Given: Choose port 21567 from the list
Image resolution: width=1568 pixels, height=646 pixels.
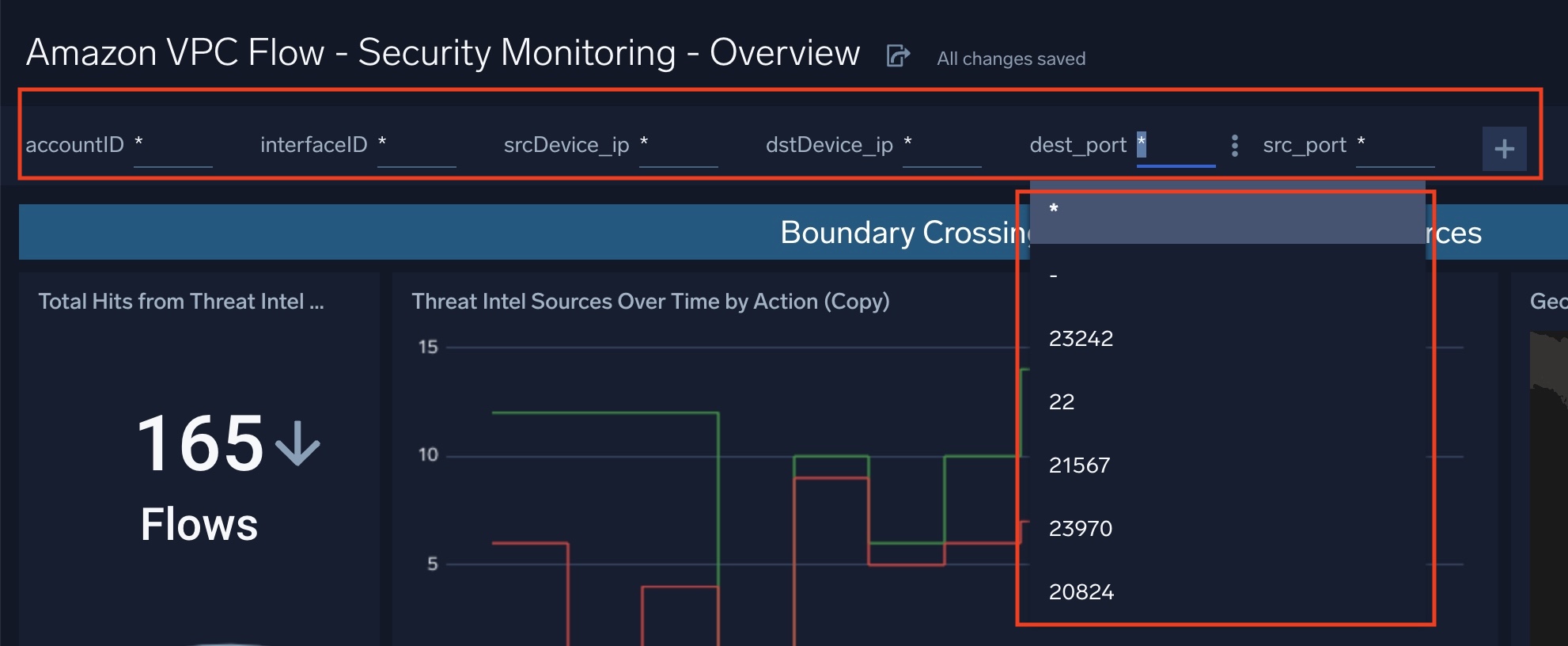Looking at the screenshot, I should 1227,465.
